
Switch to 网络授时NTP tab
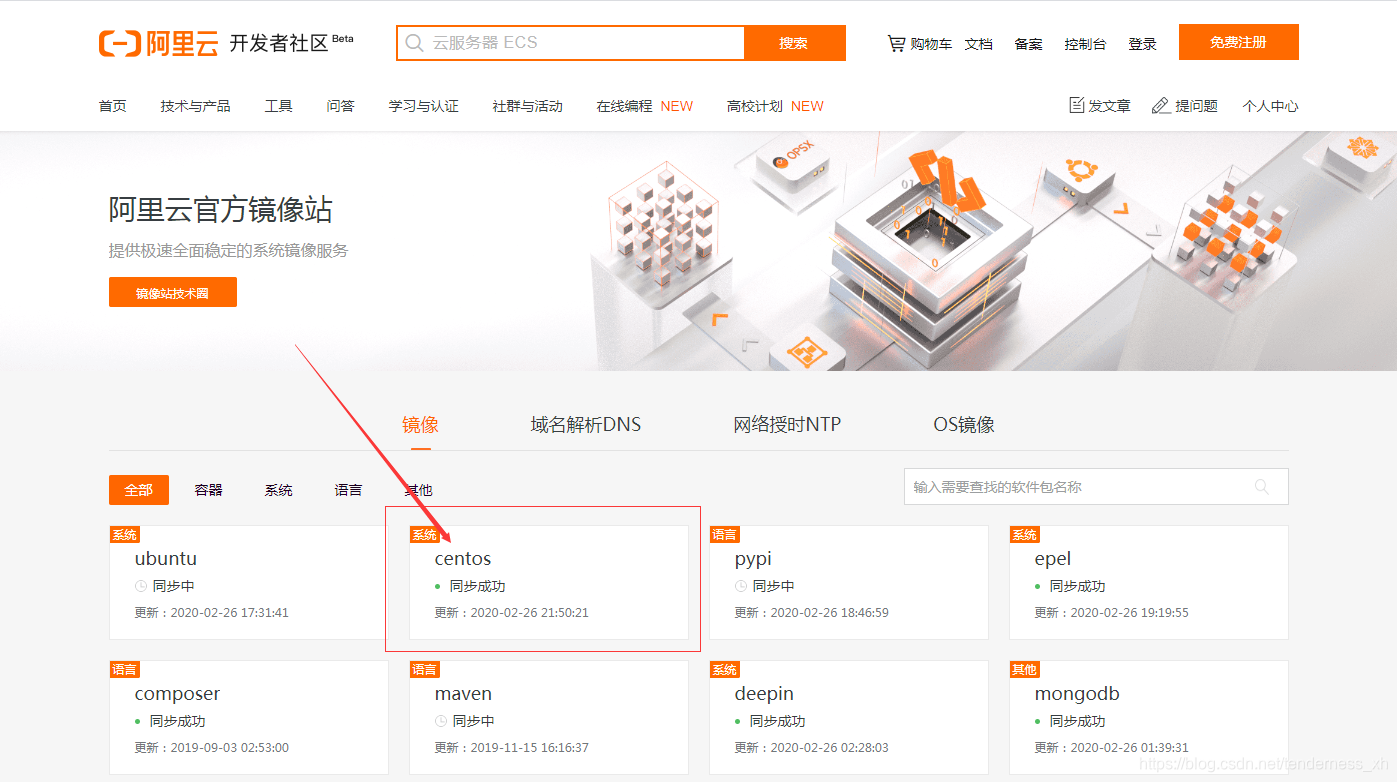click(x=787, y=425)
